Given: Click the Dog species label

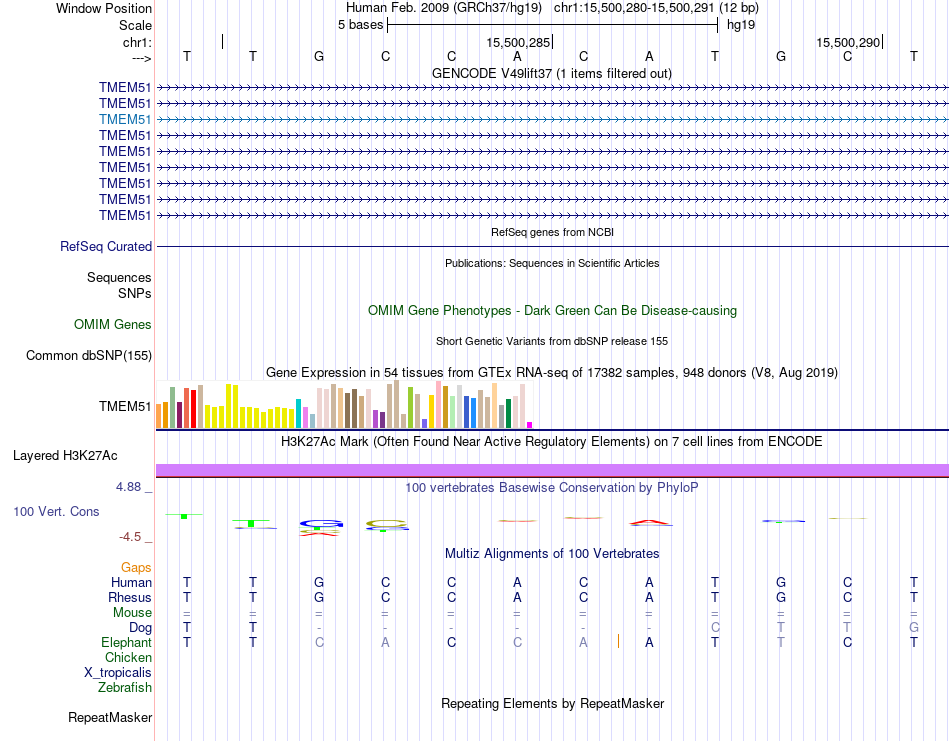Looking at the screenshot, I should [x=140, y=628].
